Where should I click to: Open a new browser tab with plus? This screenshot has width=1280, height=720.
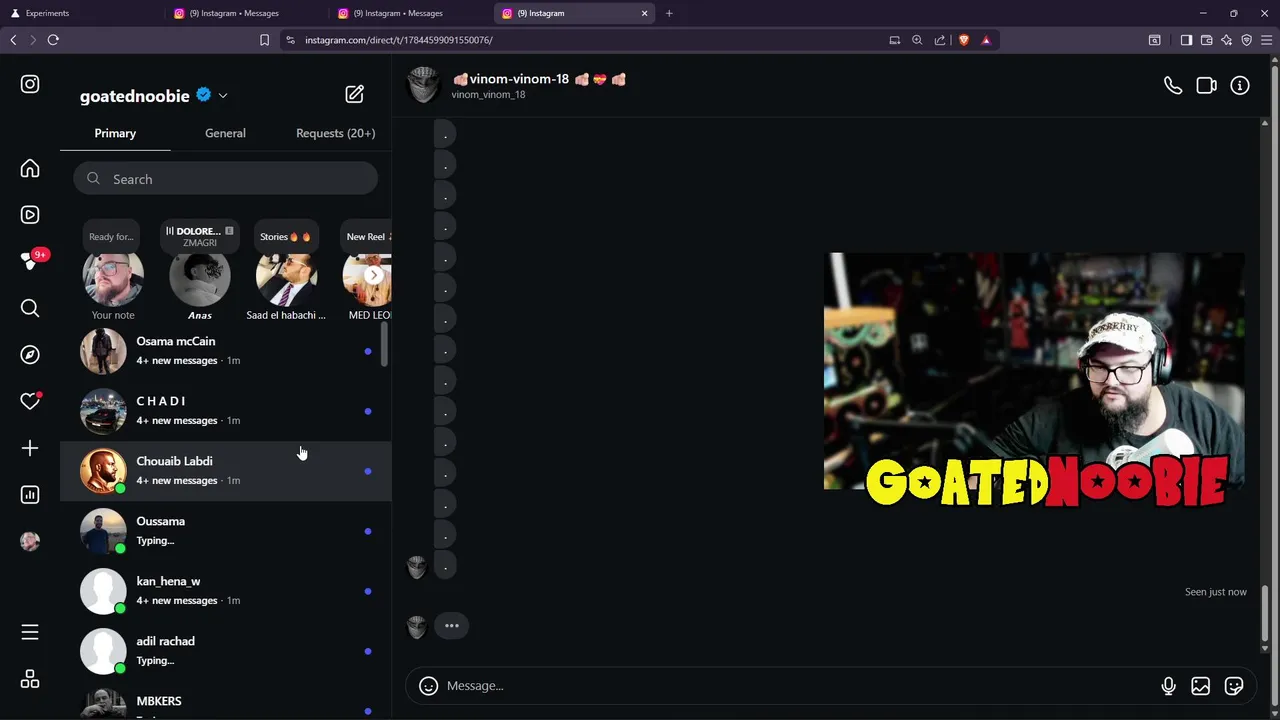pos(669,13)
